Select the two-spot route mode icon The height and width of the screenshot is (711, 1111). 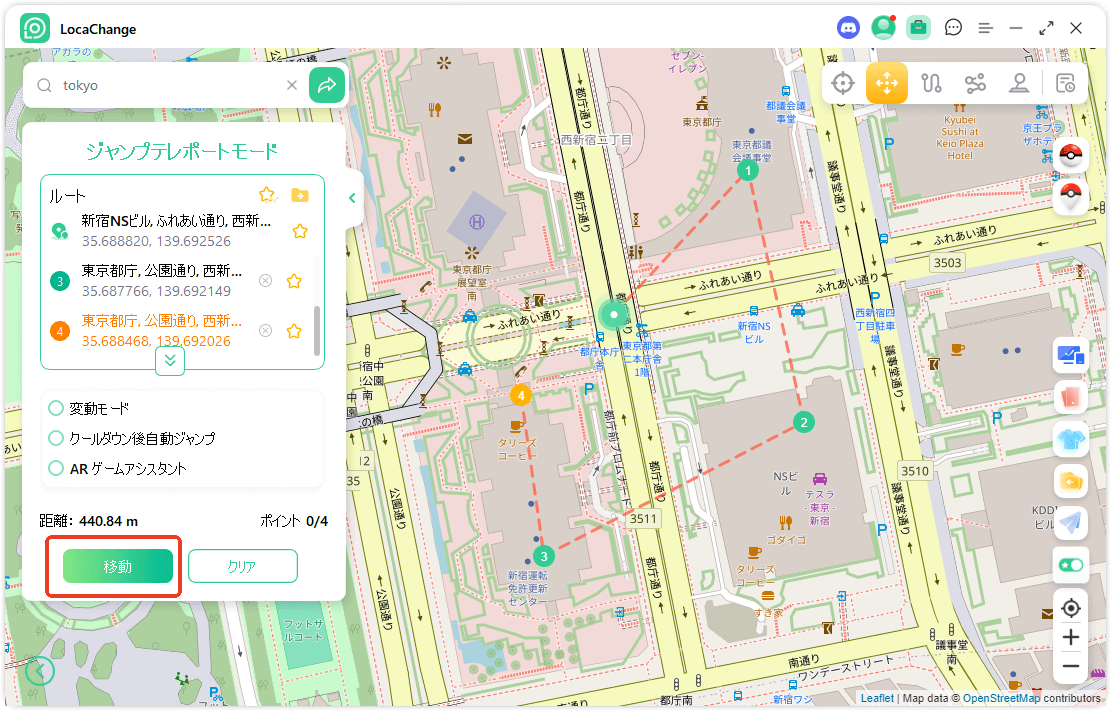pos(931,83)
